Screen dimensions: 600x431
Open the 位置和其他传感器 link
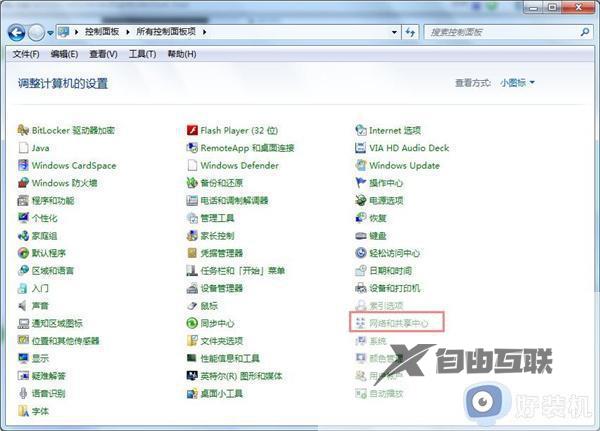pyautogui.click(x=65, y=341)
